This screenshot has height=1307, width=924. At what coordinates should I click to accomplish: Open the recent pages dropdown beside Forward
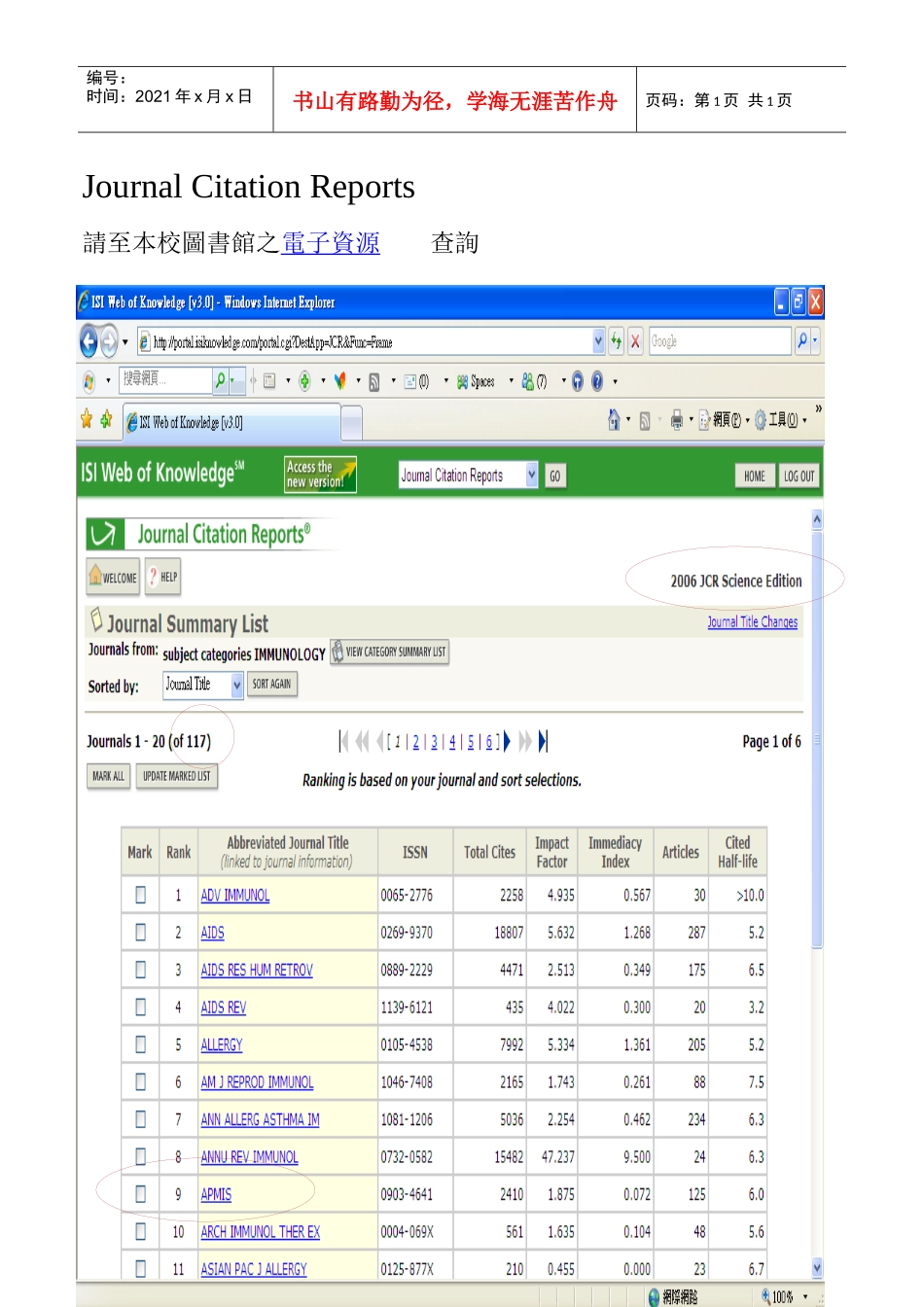[124, 342]
